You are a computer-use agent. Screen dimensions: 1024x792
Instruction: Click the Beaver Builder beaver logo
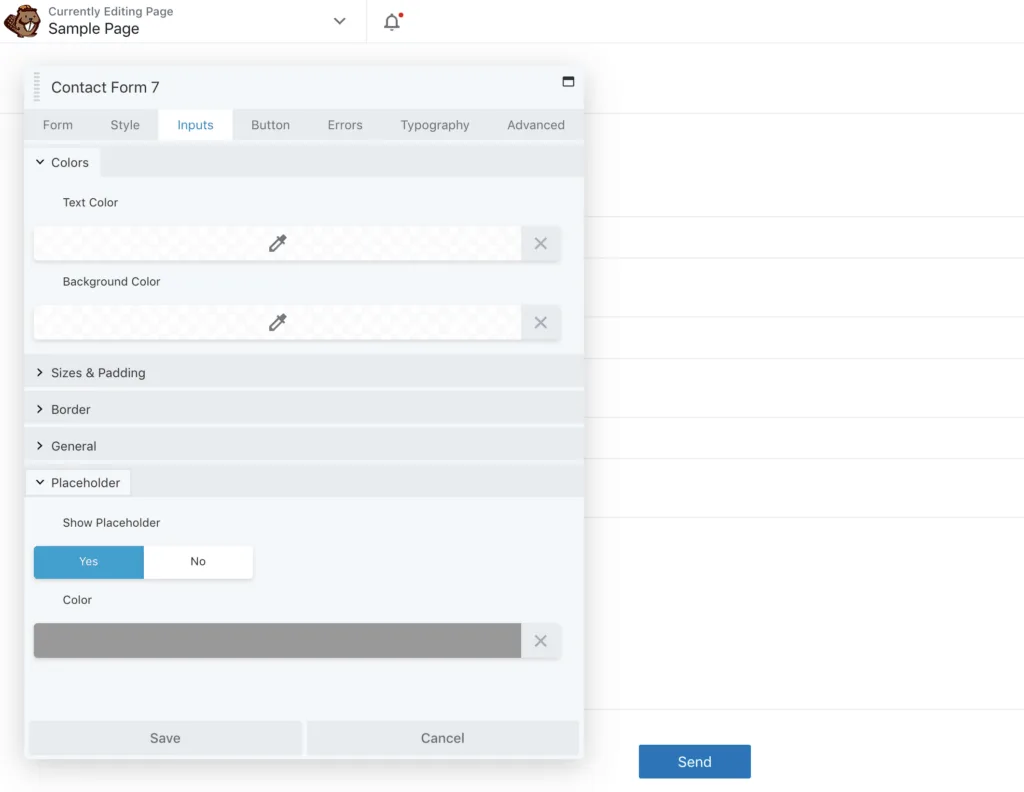pos(22,21)
